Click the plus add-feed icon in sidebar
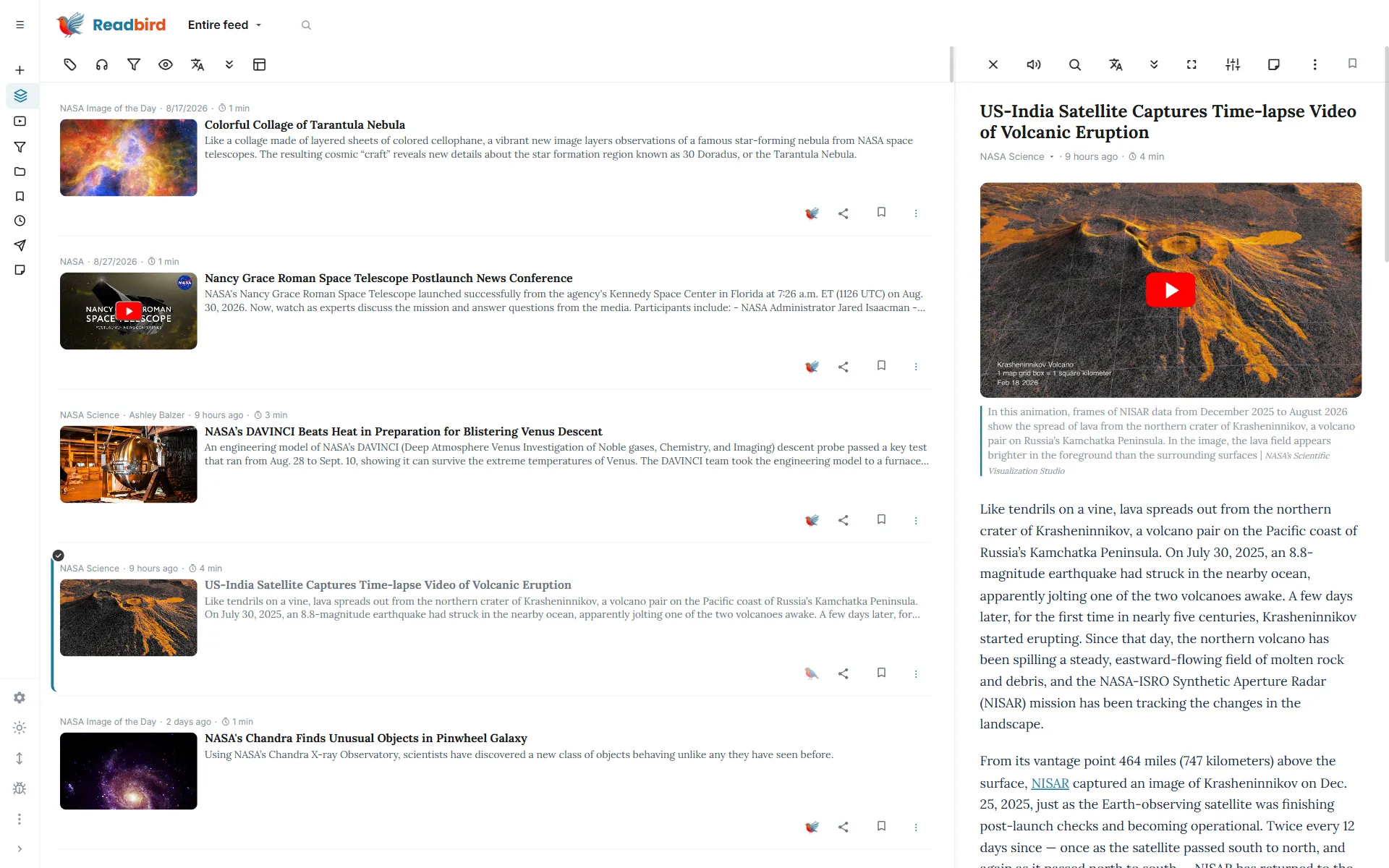Screen dimensions: 1389x868 click(20, 70)
